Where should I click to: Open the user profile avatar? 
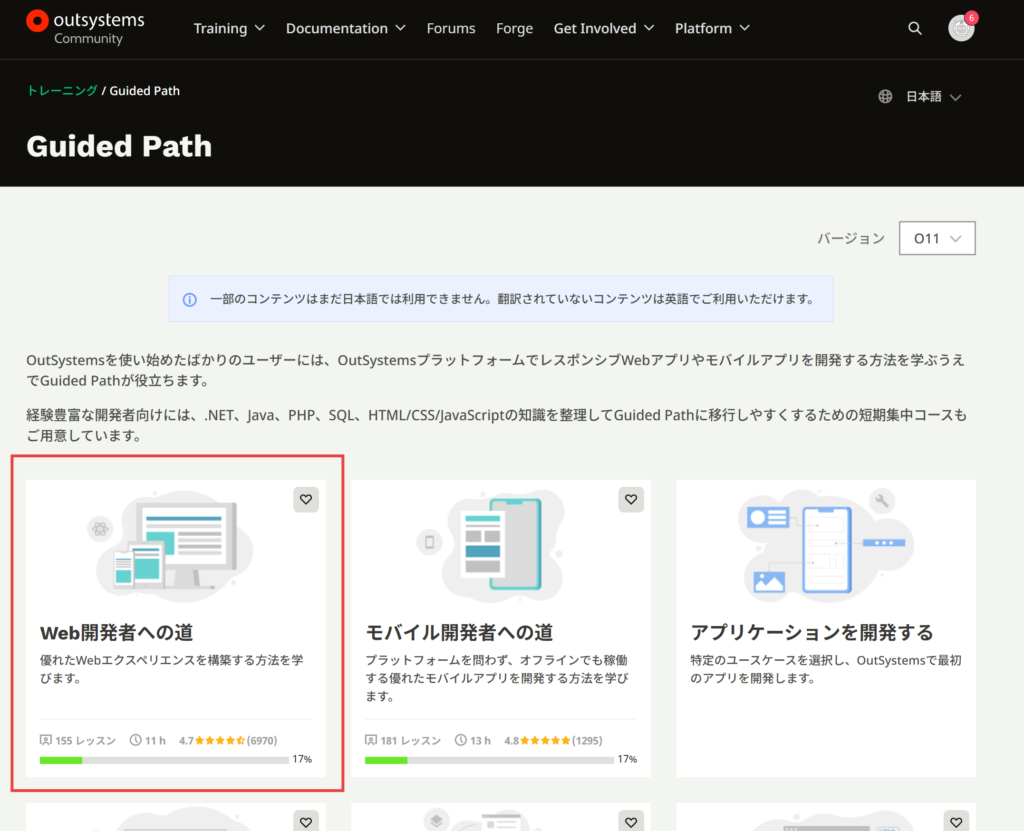(x=960, y=28)
